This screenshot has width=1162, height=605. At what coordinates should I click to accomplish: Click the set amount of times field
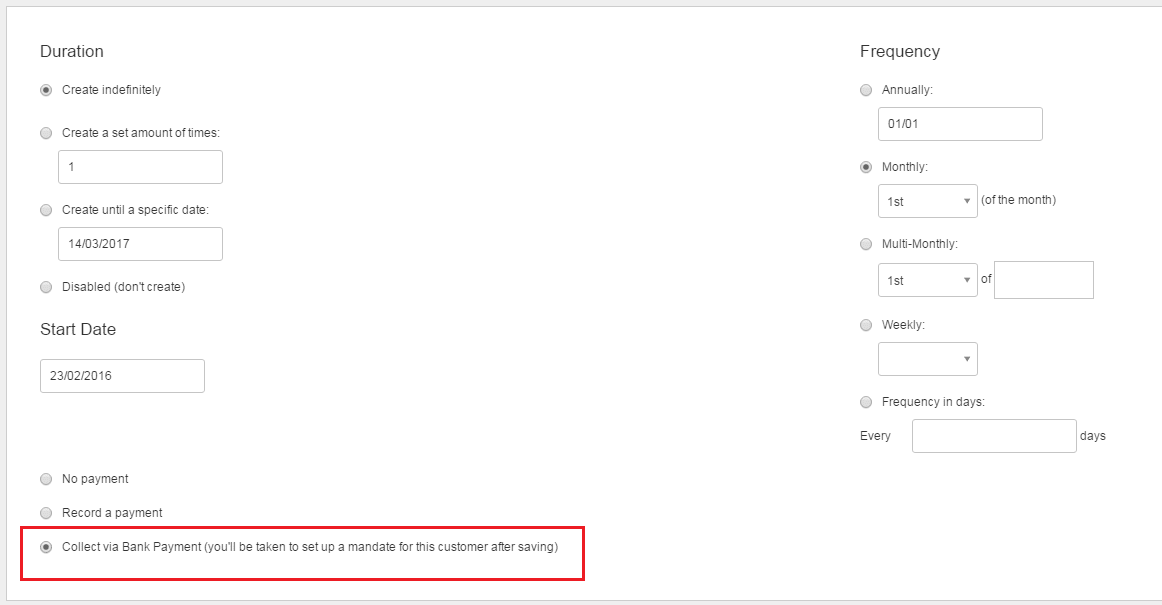[140, 167]
